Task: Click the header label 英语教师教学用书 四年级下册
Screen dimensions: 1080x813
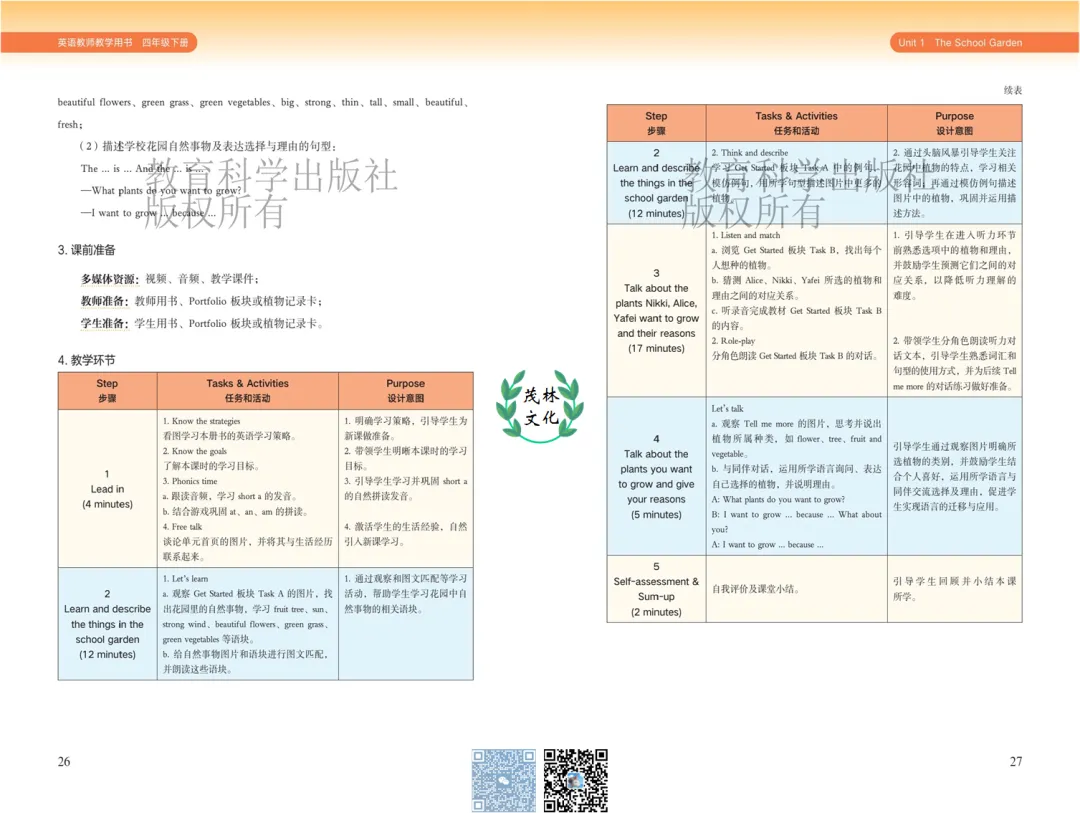Action: coord(123,43)
